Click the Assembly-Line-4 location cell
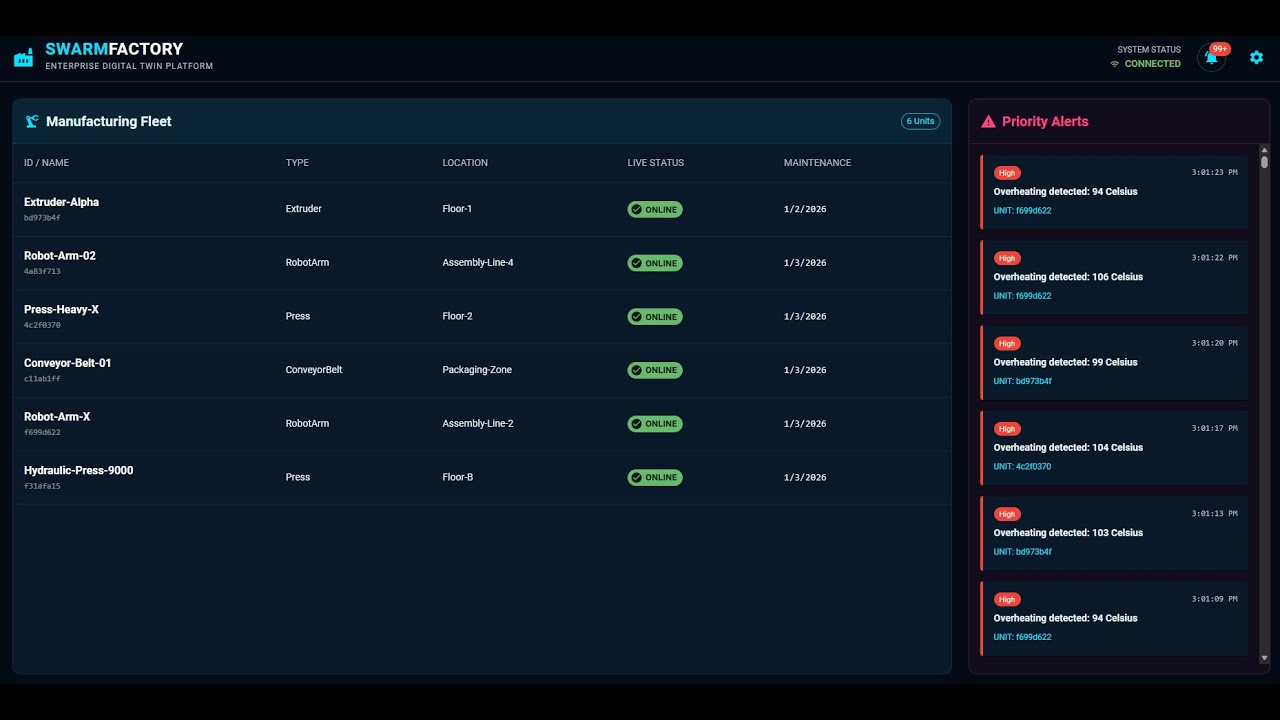This screenshot has width=1280, height=720. coord(478,263)
